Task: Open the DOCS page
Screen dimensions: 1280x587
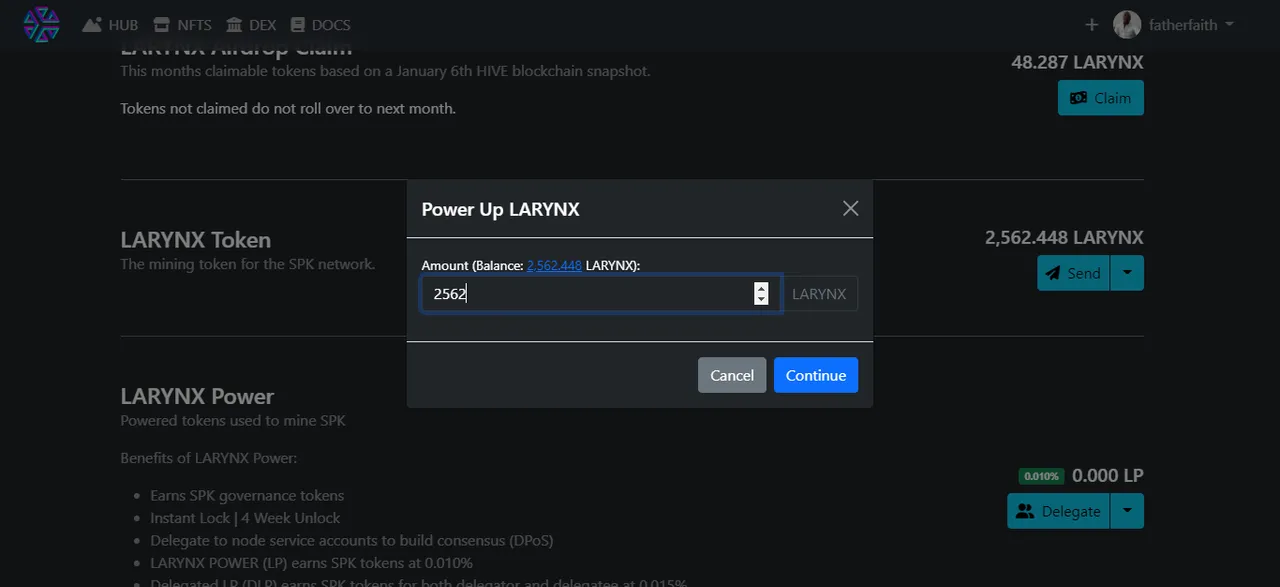Action: click(320, 25)
